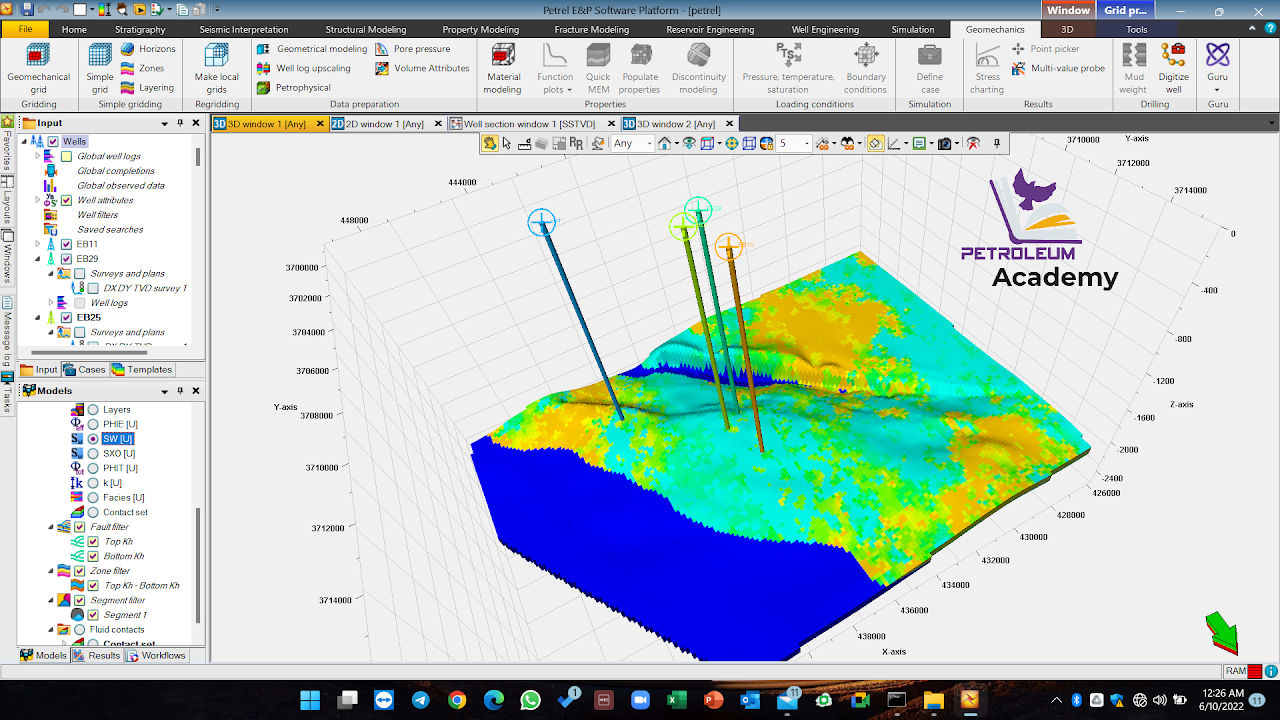Switch to the Property Modeling ribbon tab

click(x=481, y=30)
